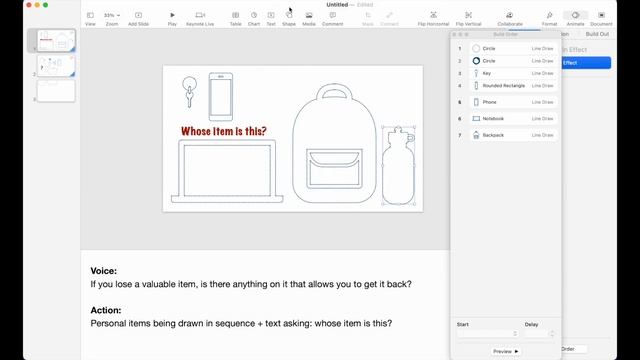Start slideshow with Play button
This screenshot has width=640, height=360.
point(172,19)
